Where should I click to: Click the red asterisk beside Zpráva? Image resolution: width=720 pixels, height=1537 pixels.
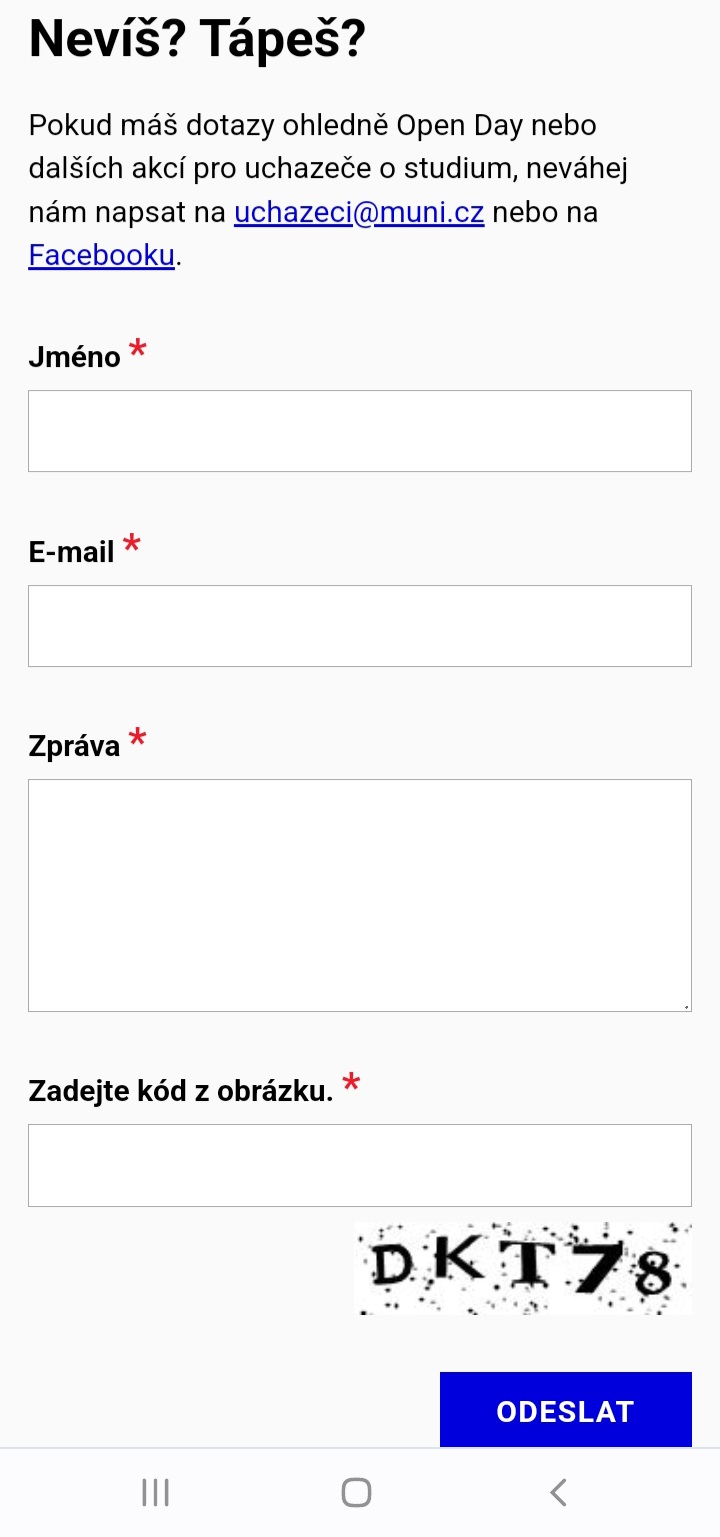(x=138, y=738)
